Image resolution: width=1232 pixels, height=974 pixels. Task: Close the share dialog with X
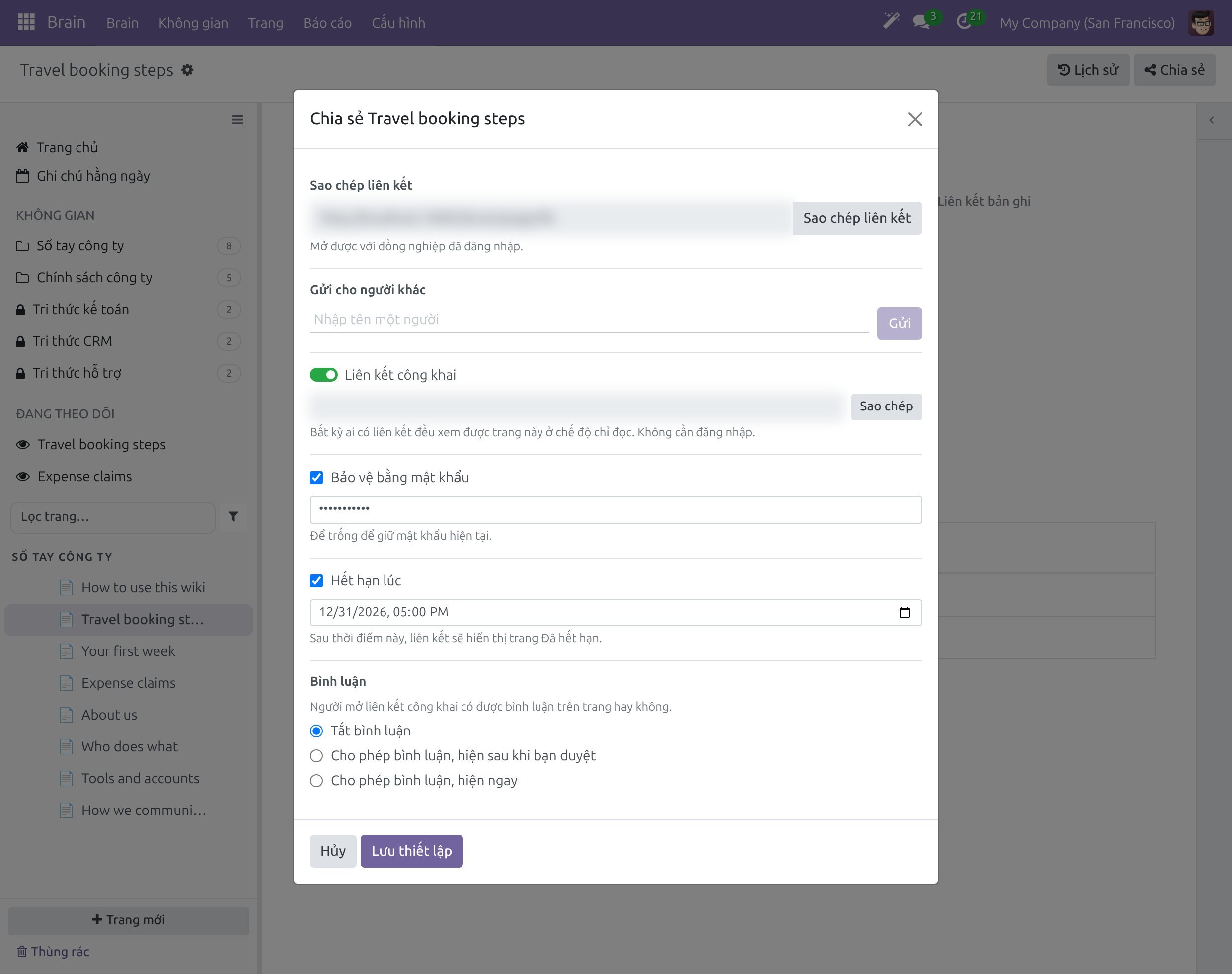[x=915, y=119]
